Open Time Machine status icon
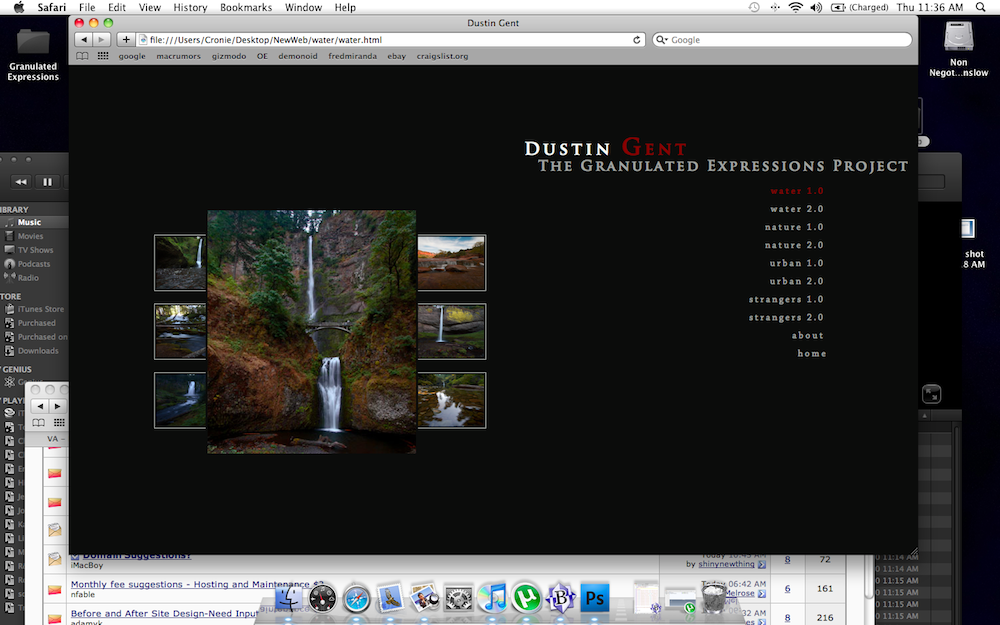 tap(754, 8)
